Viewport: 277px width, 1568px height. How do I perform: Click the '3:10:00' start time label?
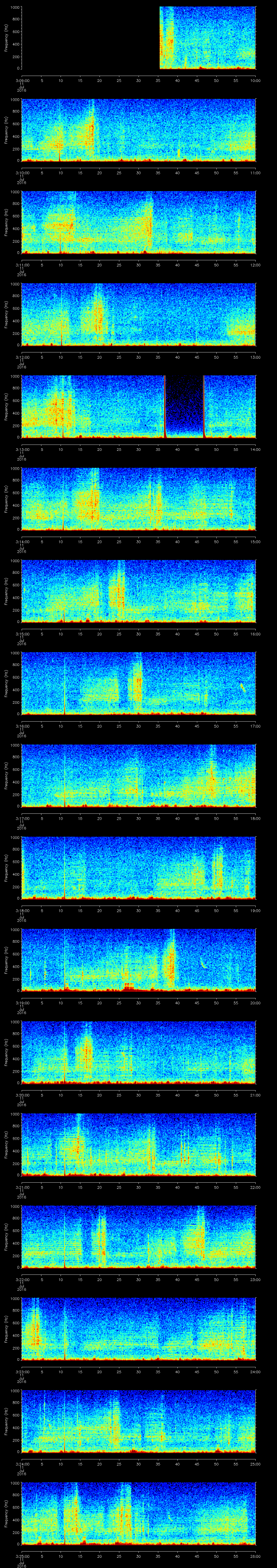click(x=22, y=173)
